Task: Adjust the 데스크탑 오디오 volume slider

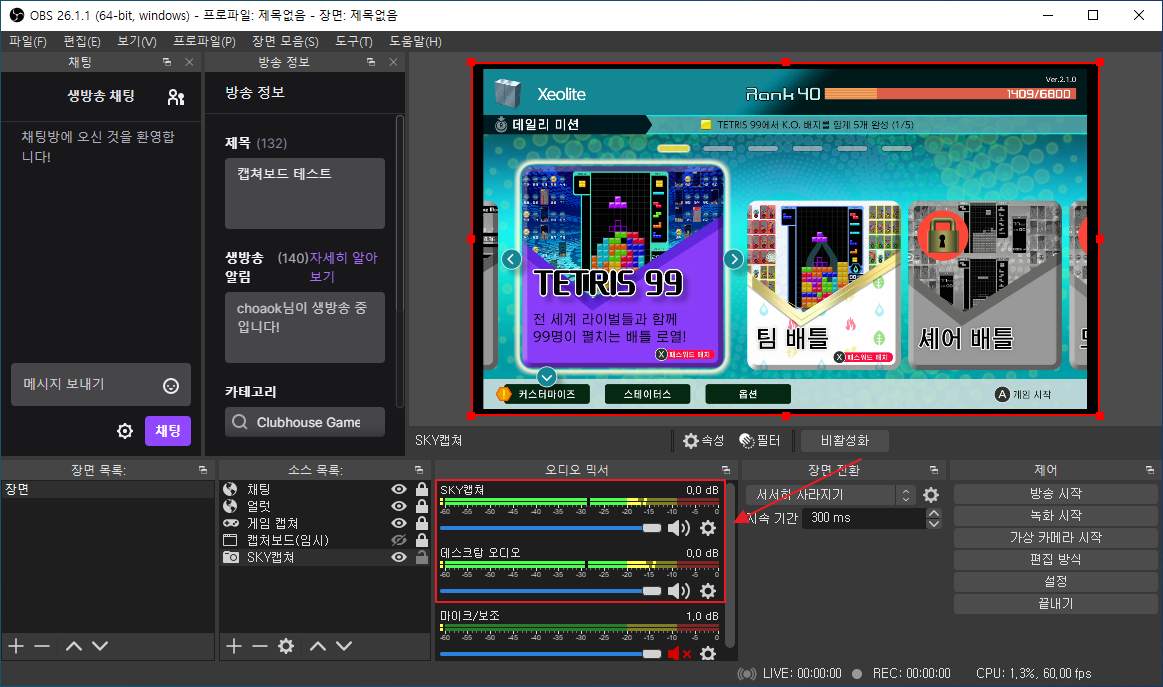Action: click(550, 591)
